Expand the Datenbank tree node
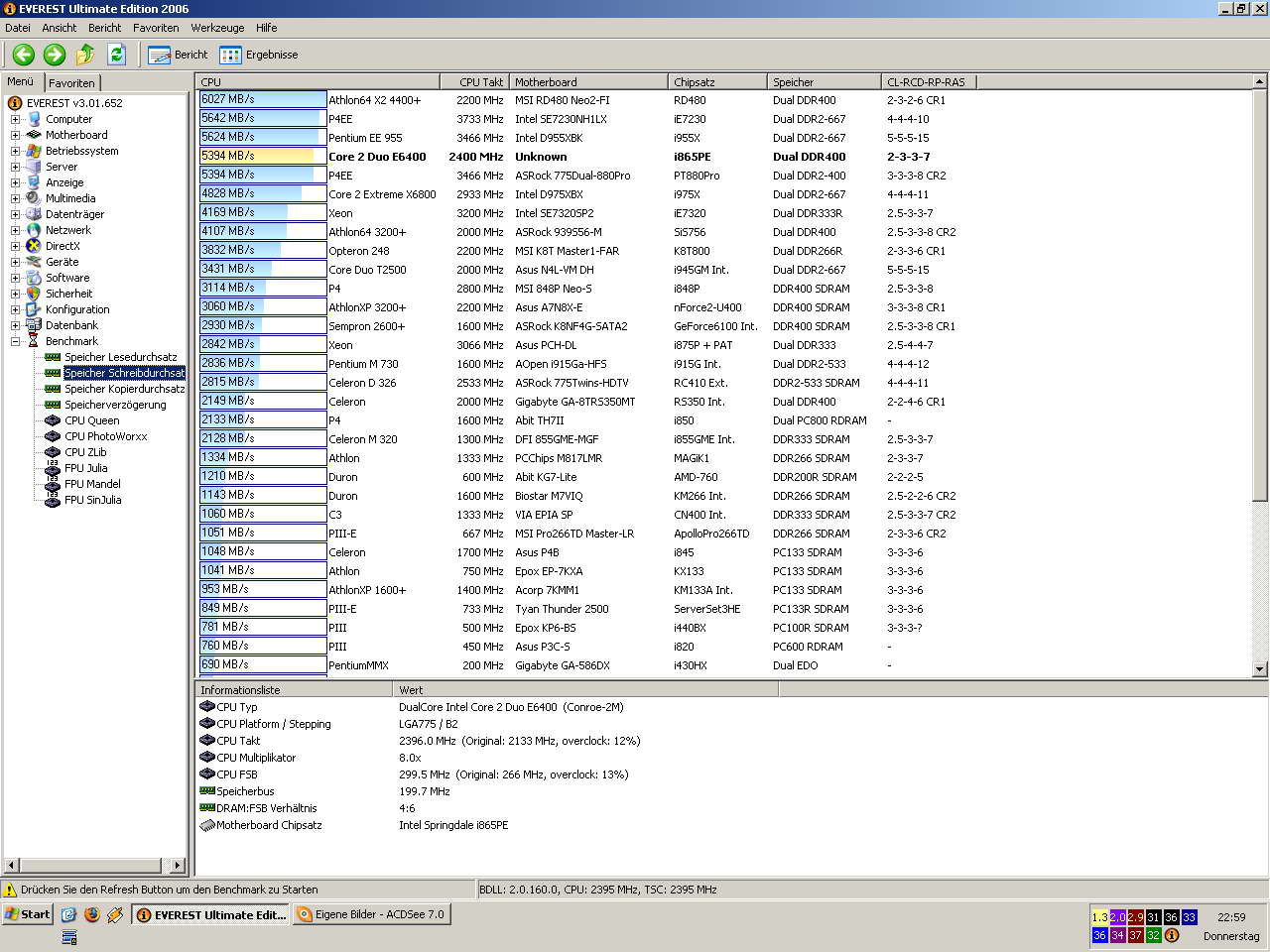This screenshot has width=1270, height=952. tap(15, 325)
